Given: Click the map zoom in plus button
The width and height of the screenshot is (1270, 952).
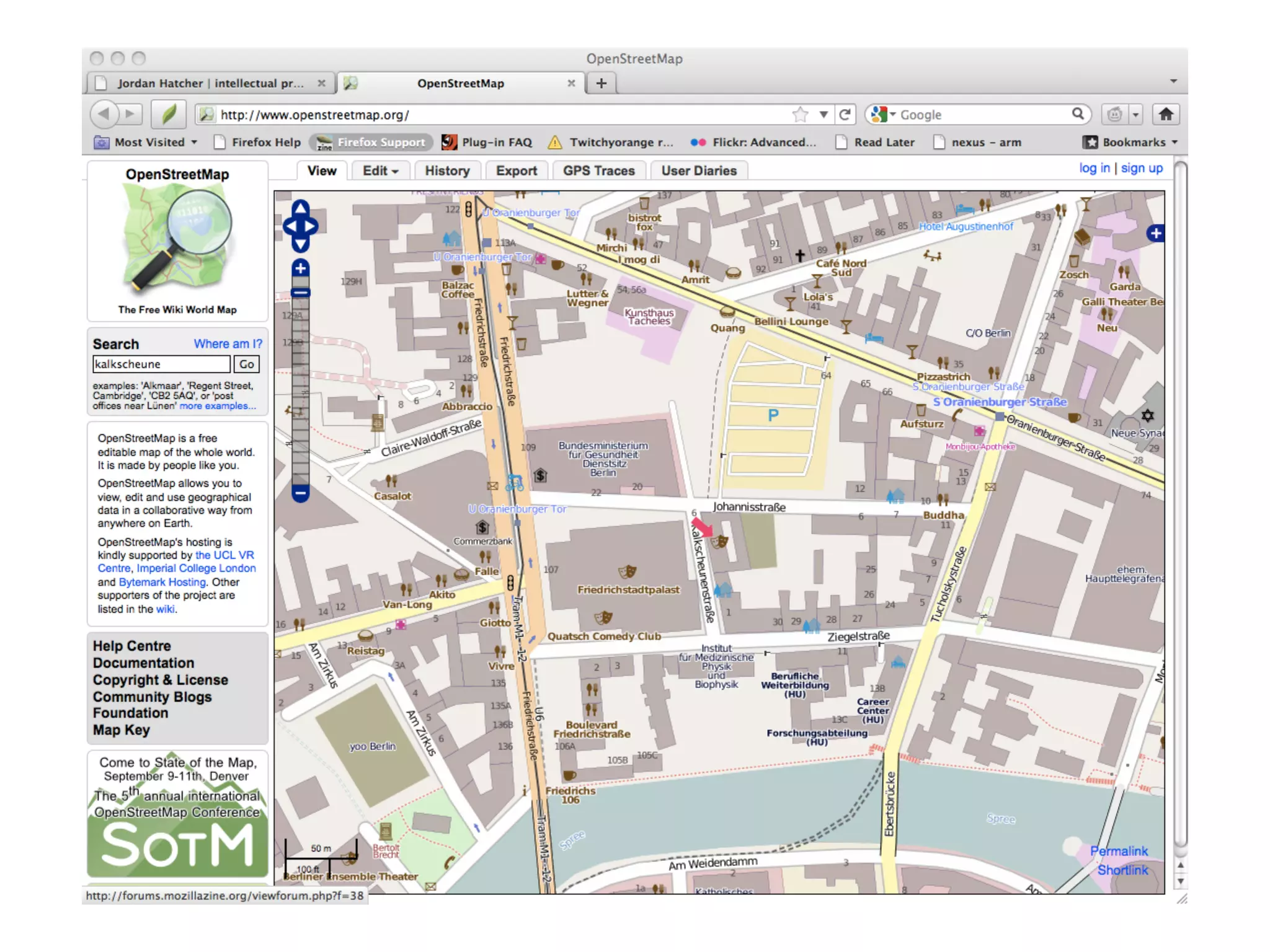Looking at the screenshot, I should click(300, 268).
